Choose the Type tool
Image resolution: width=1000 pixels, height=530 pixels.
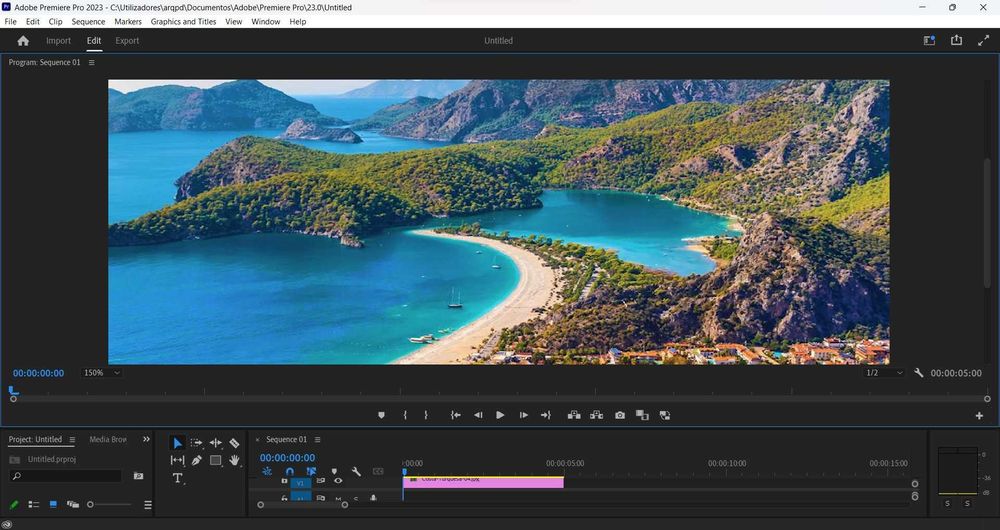pyautogui.click(x=177, y=479)
